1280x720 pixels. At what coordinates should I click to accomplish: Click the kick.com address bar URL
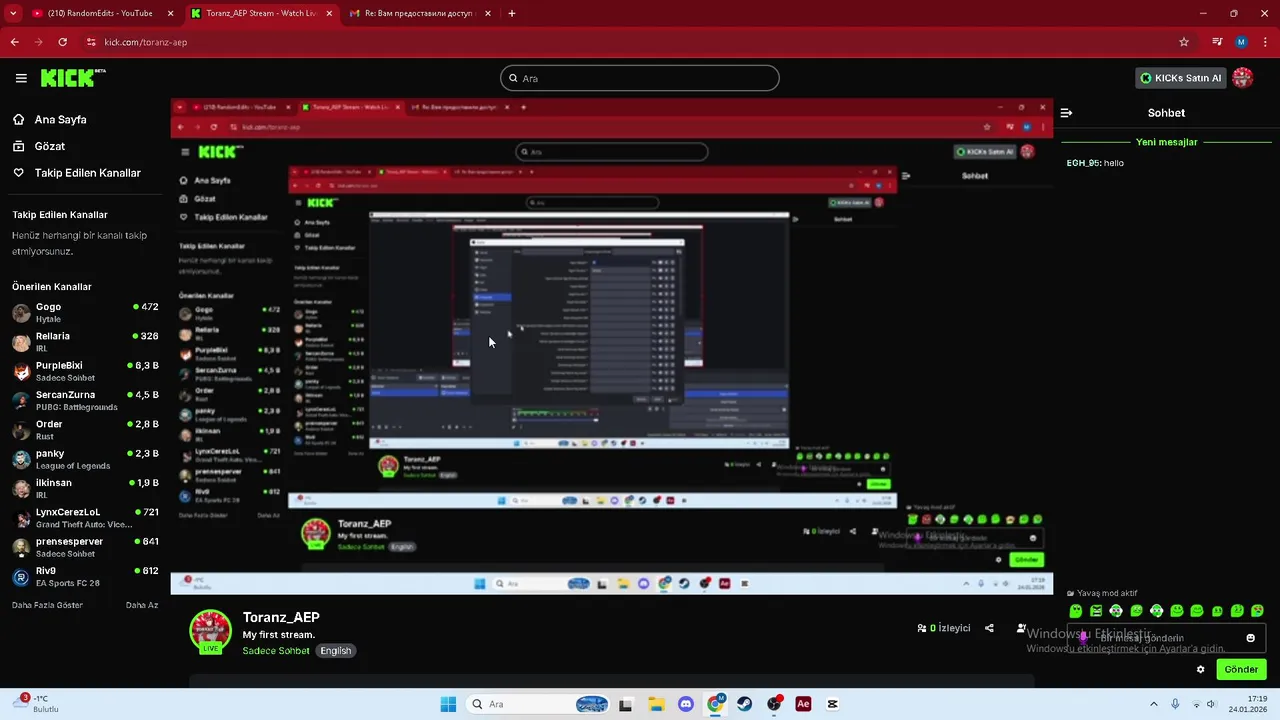point(146,42)
